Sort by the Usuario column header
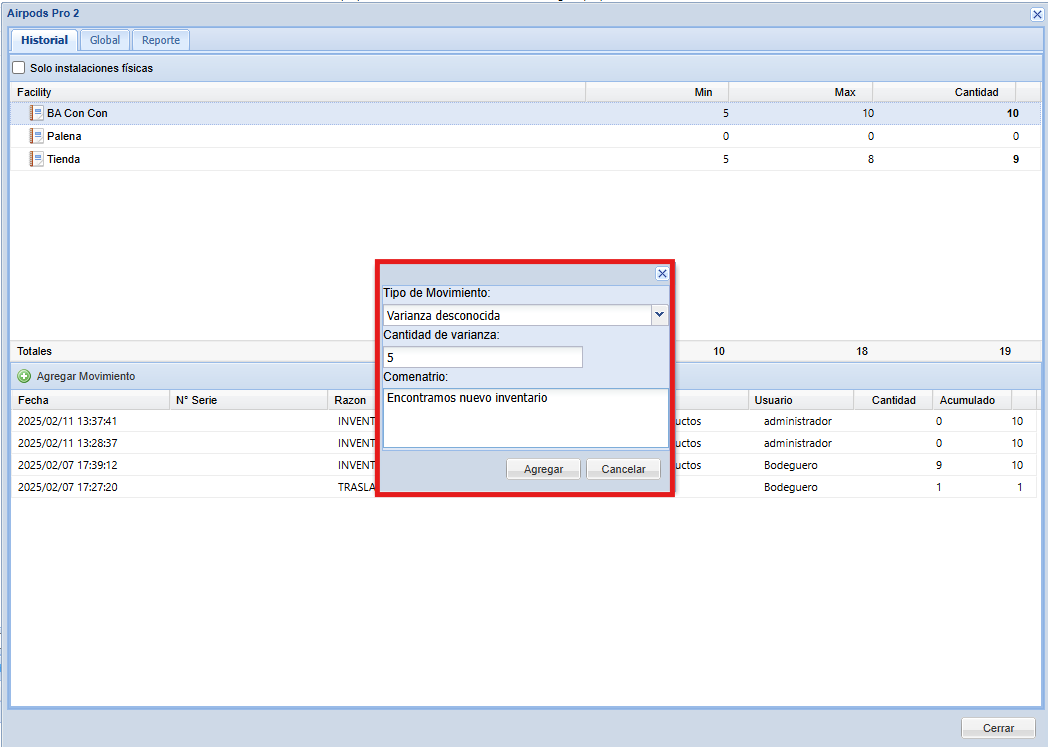Viewport: 1048px width, 747px height. click(801, 400)
